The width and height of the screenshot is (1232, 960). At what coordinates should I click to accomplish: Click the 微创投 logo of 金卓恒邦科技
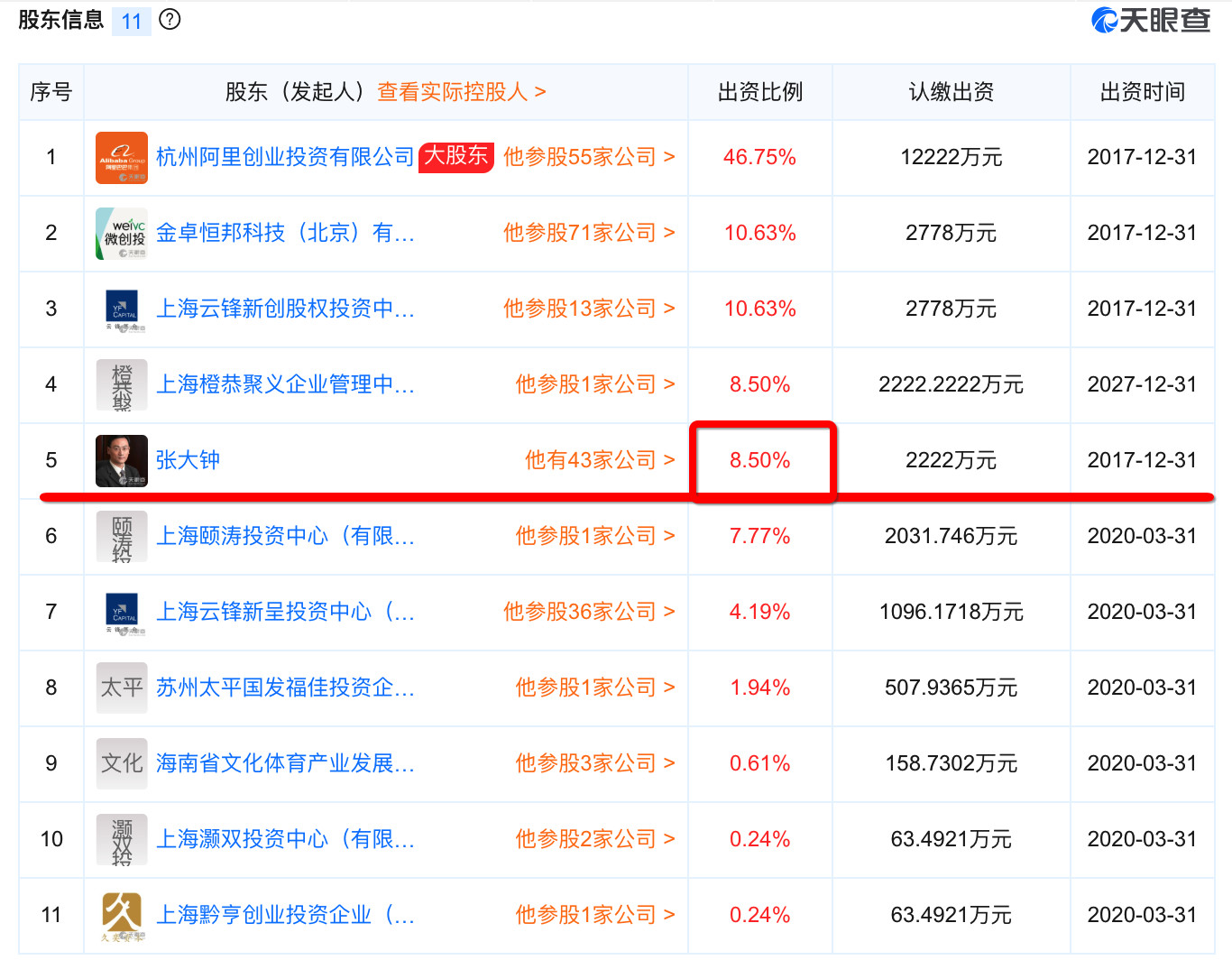(x=122, y=233)
